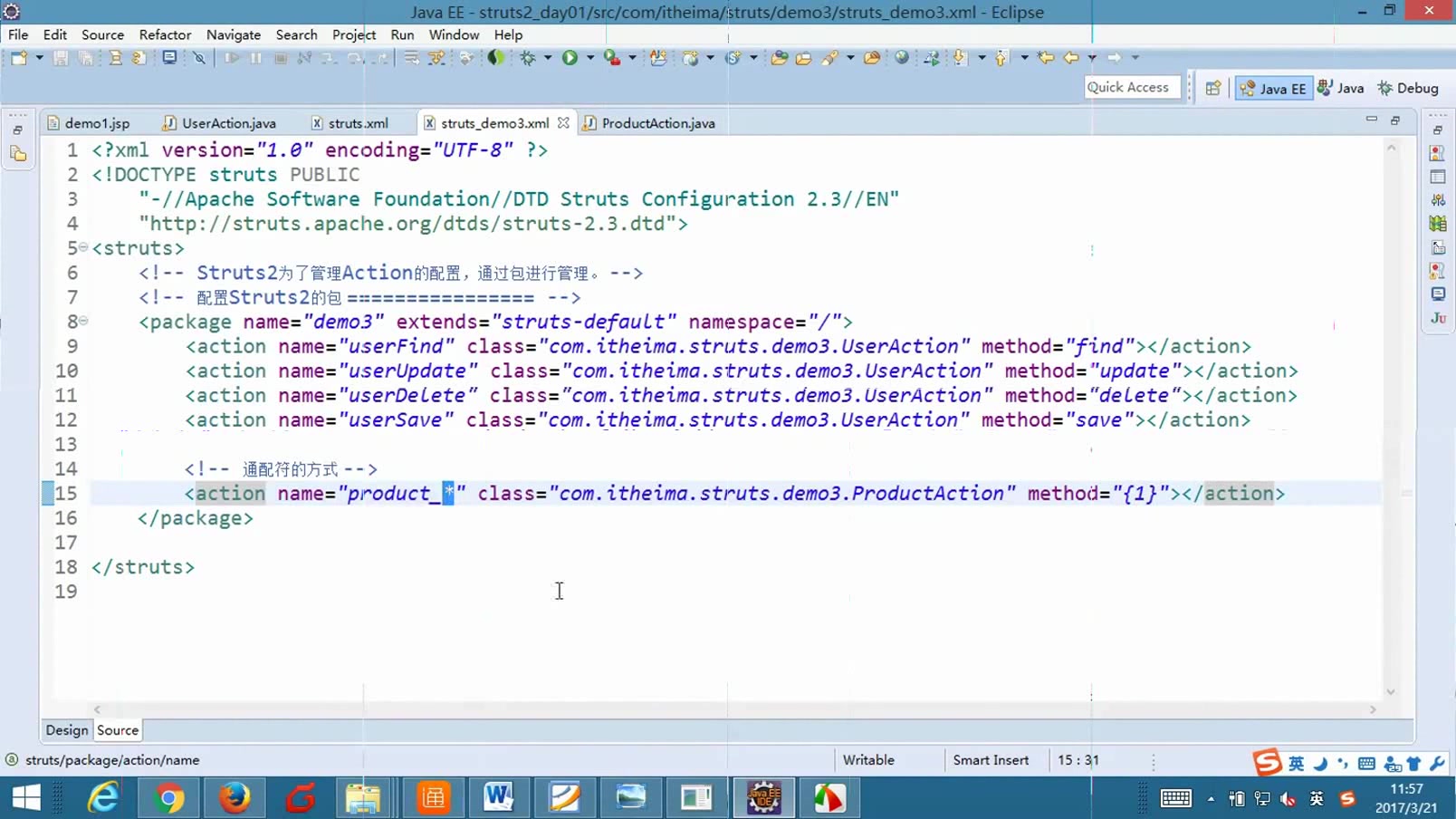Click the "15 : 31" cursor position status
Viewport: 1456px width, 819px height.
[x=1078, y=760]
